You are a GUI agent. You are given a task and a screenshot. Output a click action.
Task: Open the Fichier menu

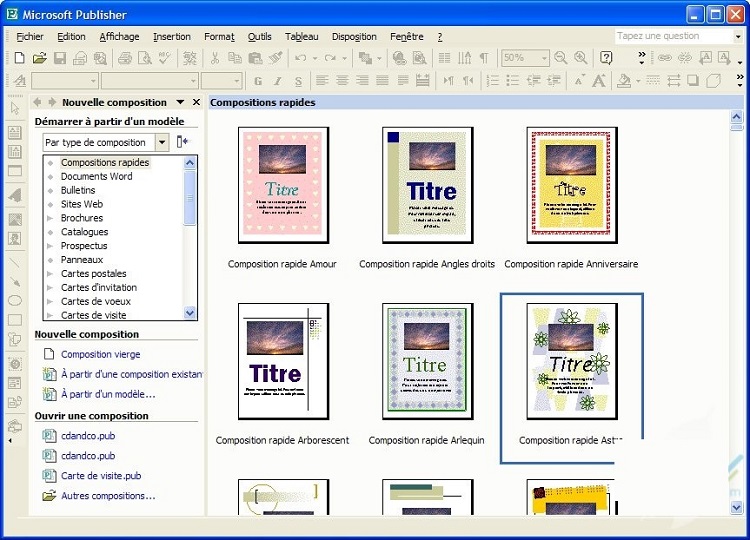point(30,37)
